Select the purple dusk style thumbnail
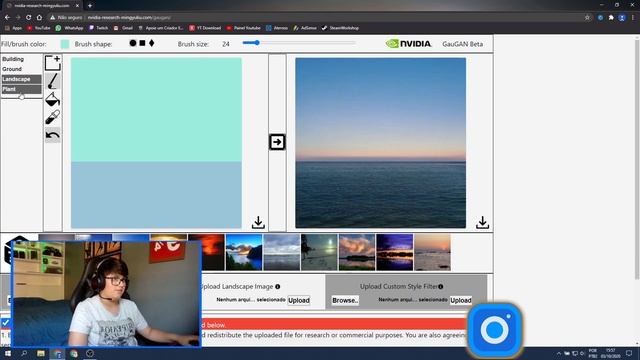This screenshot has width=640, height=360. point(395,252)
